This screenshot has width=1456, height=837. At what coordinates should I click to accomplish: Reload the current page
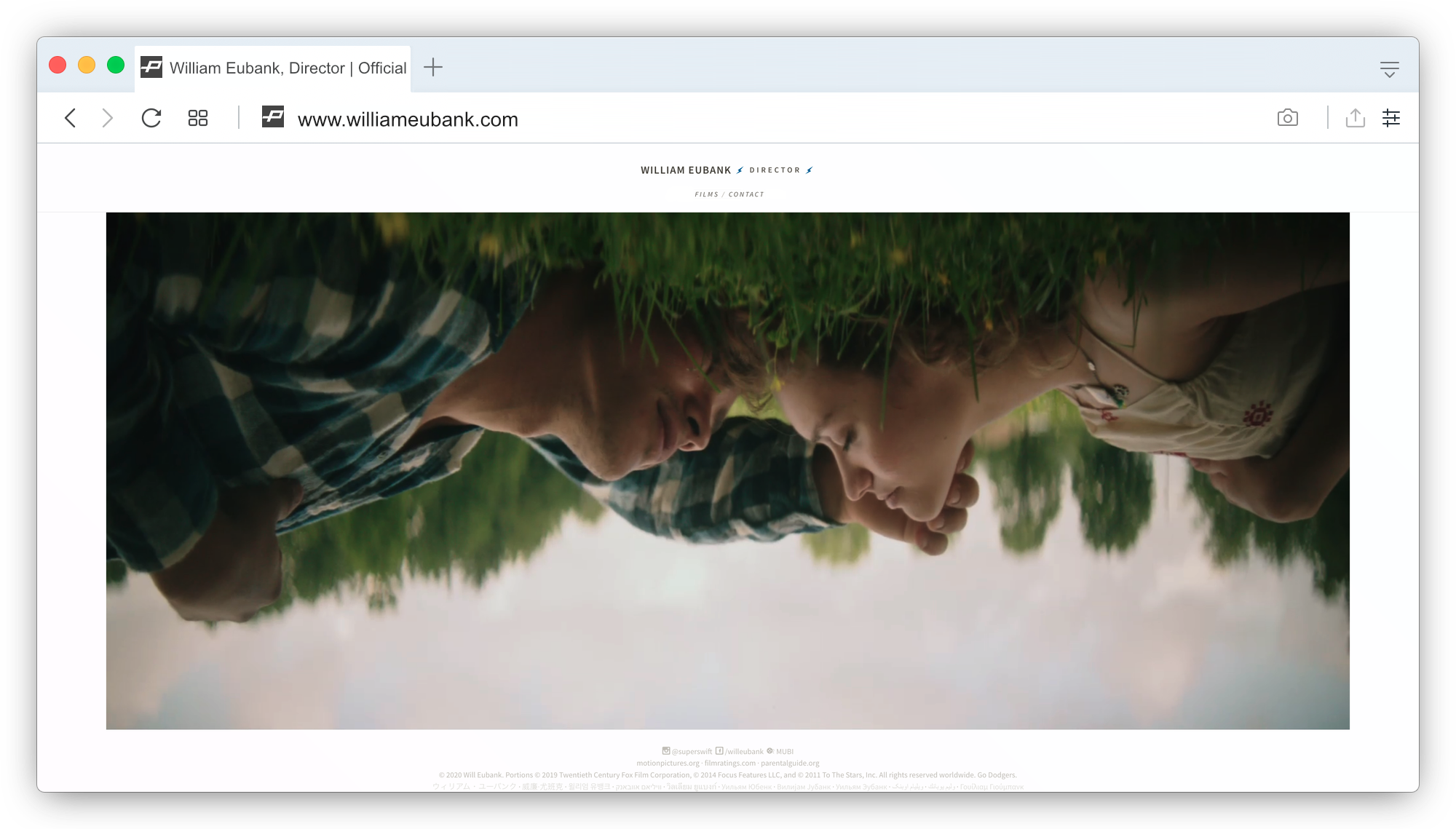(x=151, y=118)
